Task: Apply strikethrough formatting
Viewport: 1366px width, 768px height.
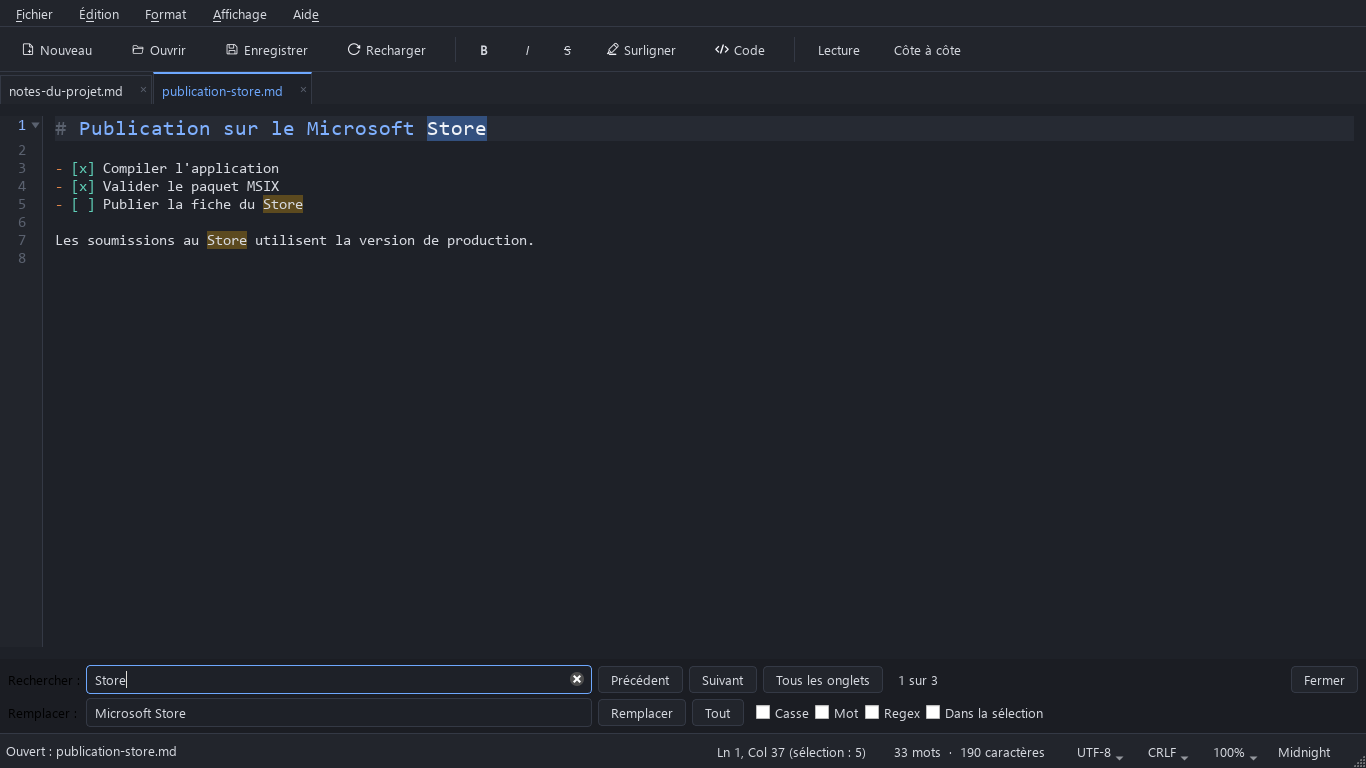Action: click(x=567, y=50)
